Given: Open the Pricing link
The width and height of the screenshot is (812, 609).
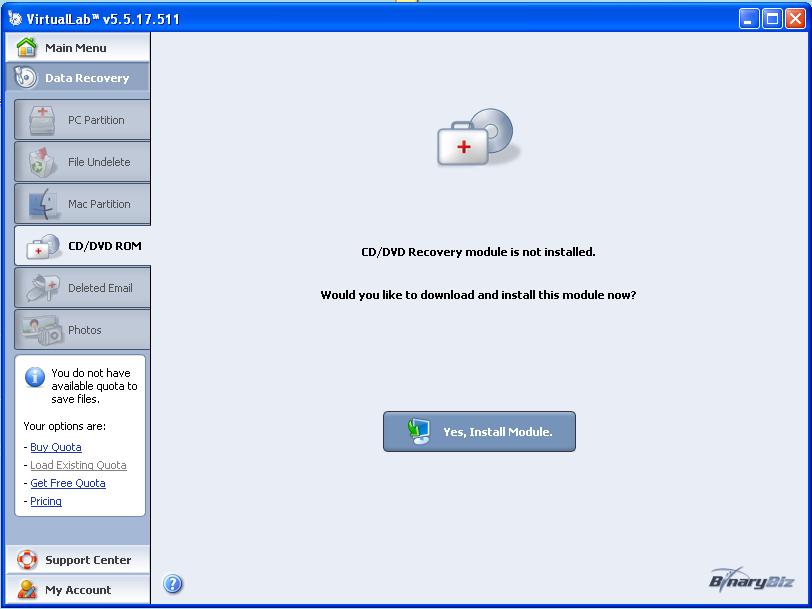Looking at the screenshot, I should coord(46,501).
